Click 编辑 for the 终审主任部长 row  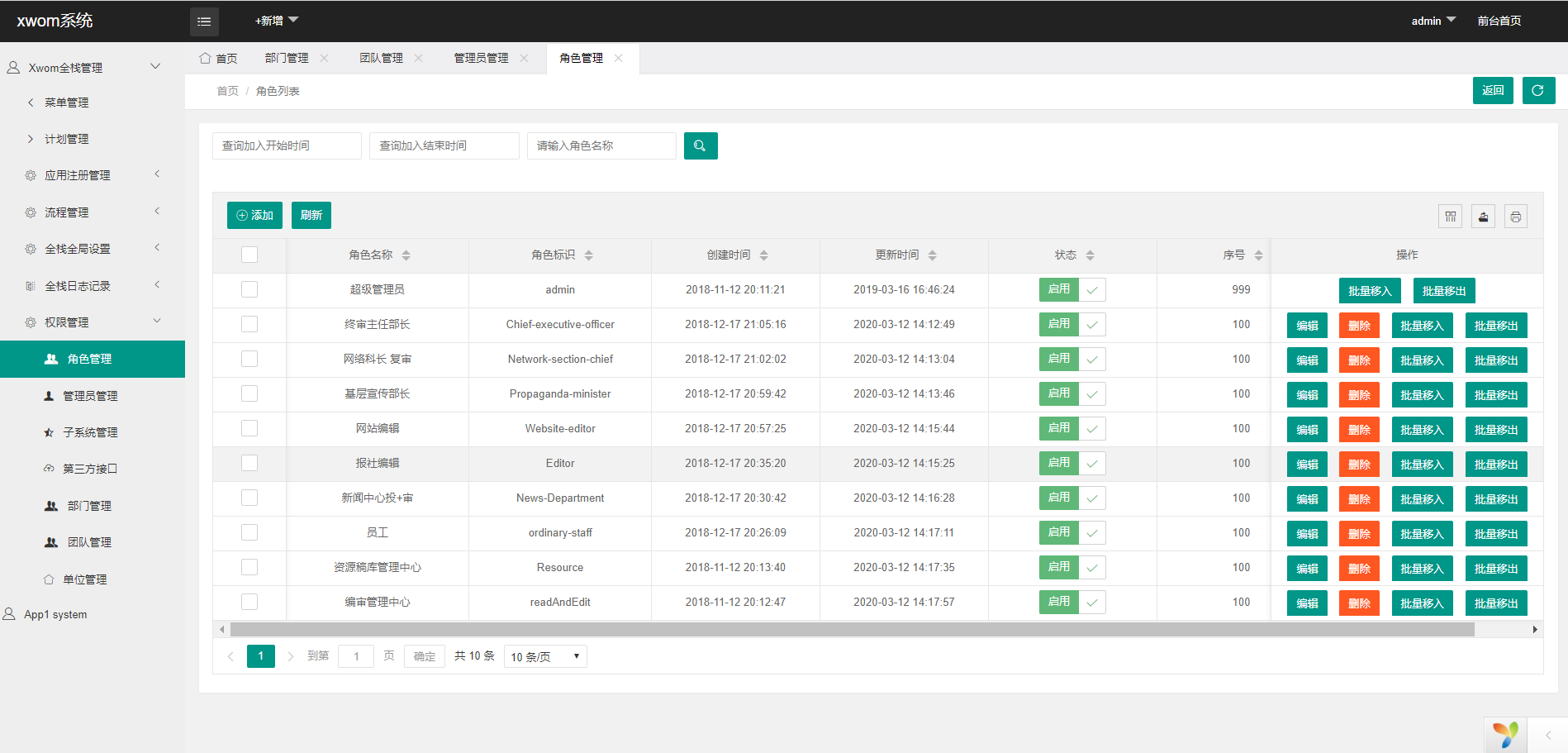1307,326
